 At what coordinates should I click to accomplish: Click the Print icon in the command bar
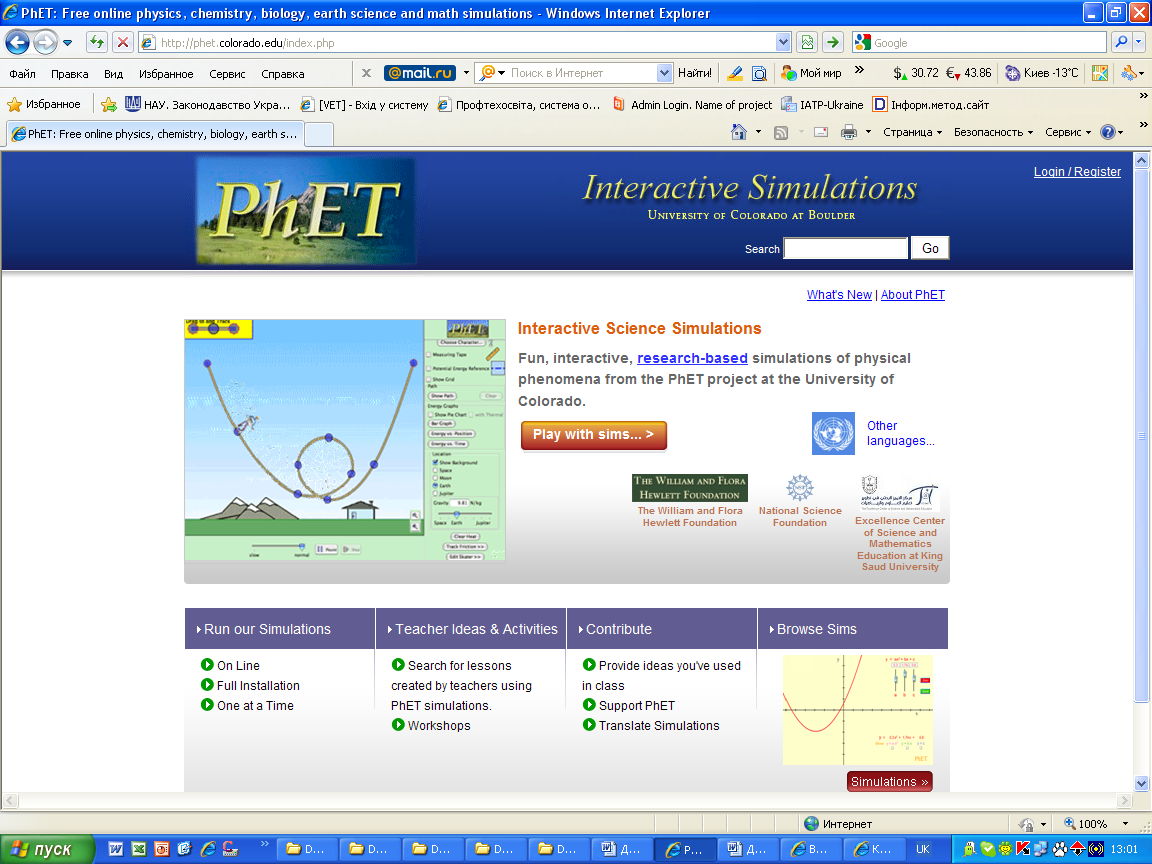pos(849,132)
